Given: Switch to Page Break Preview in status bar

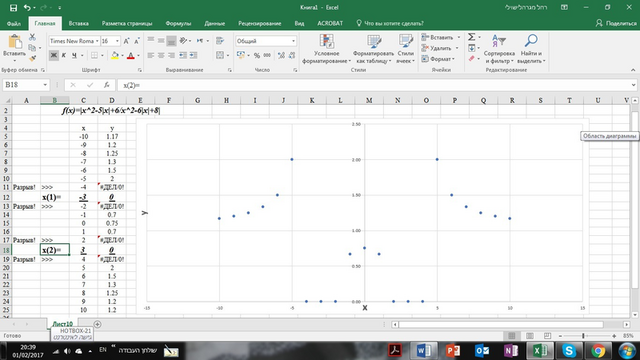Looking at the screenshot, I should click(x=547, y=336).
